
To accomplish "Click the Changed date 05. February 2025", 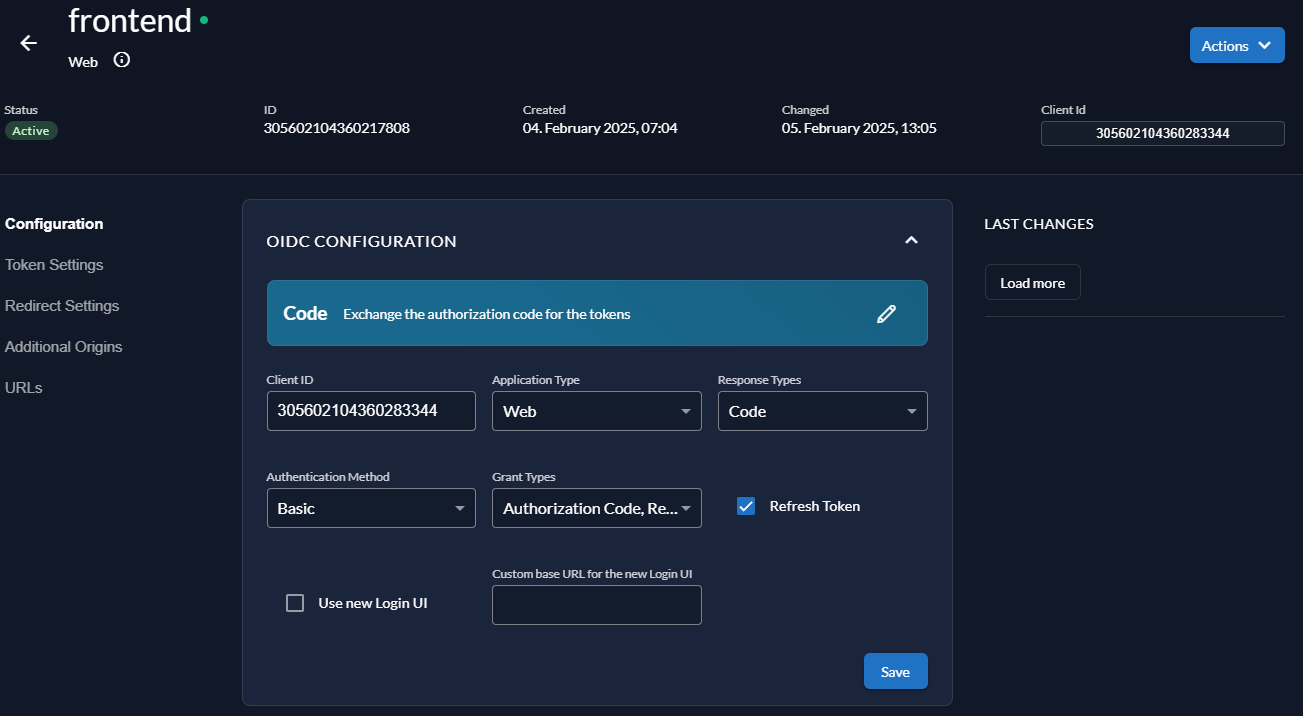I will [859, 128].
